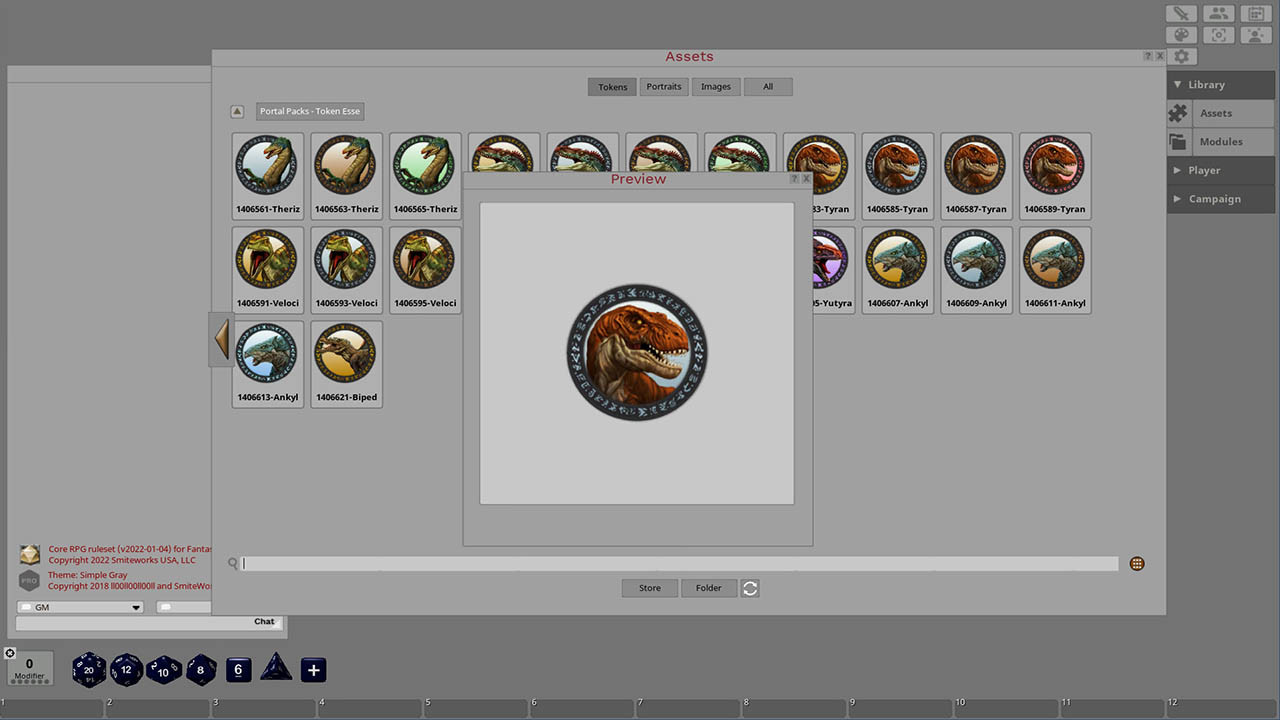This screenshot has height=720, width=1280.
Task: Open the Combat Tracker sword icon
Action: [1181, 13]
